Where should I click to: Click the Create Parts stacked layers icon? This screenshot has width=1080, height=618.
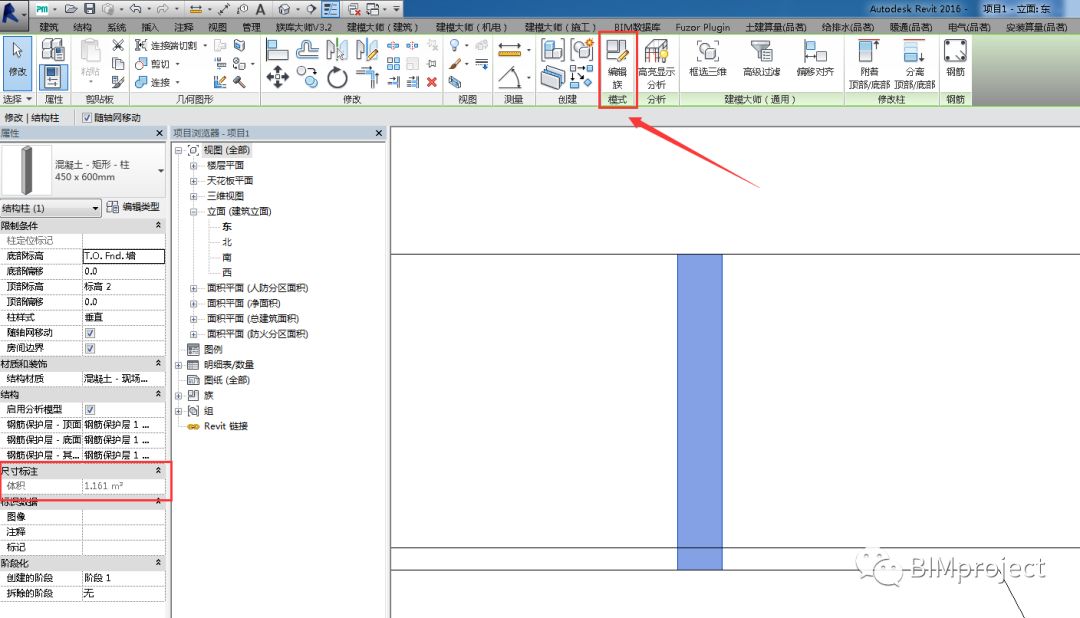point(552,77)
